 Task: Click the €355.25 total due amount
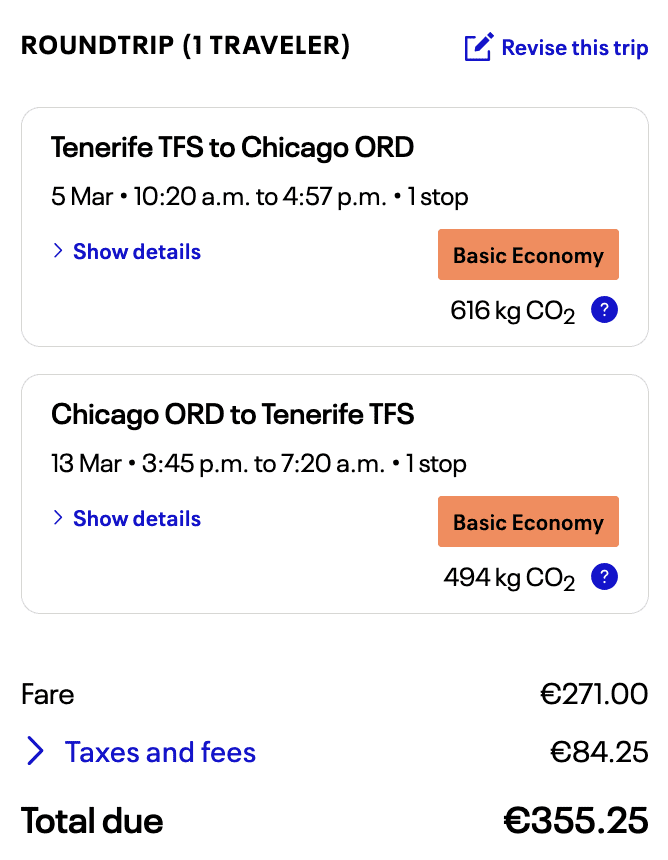coord(575,821)
